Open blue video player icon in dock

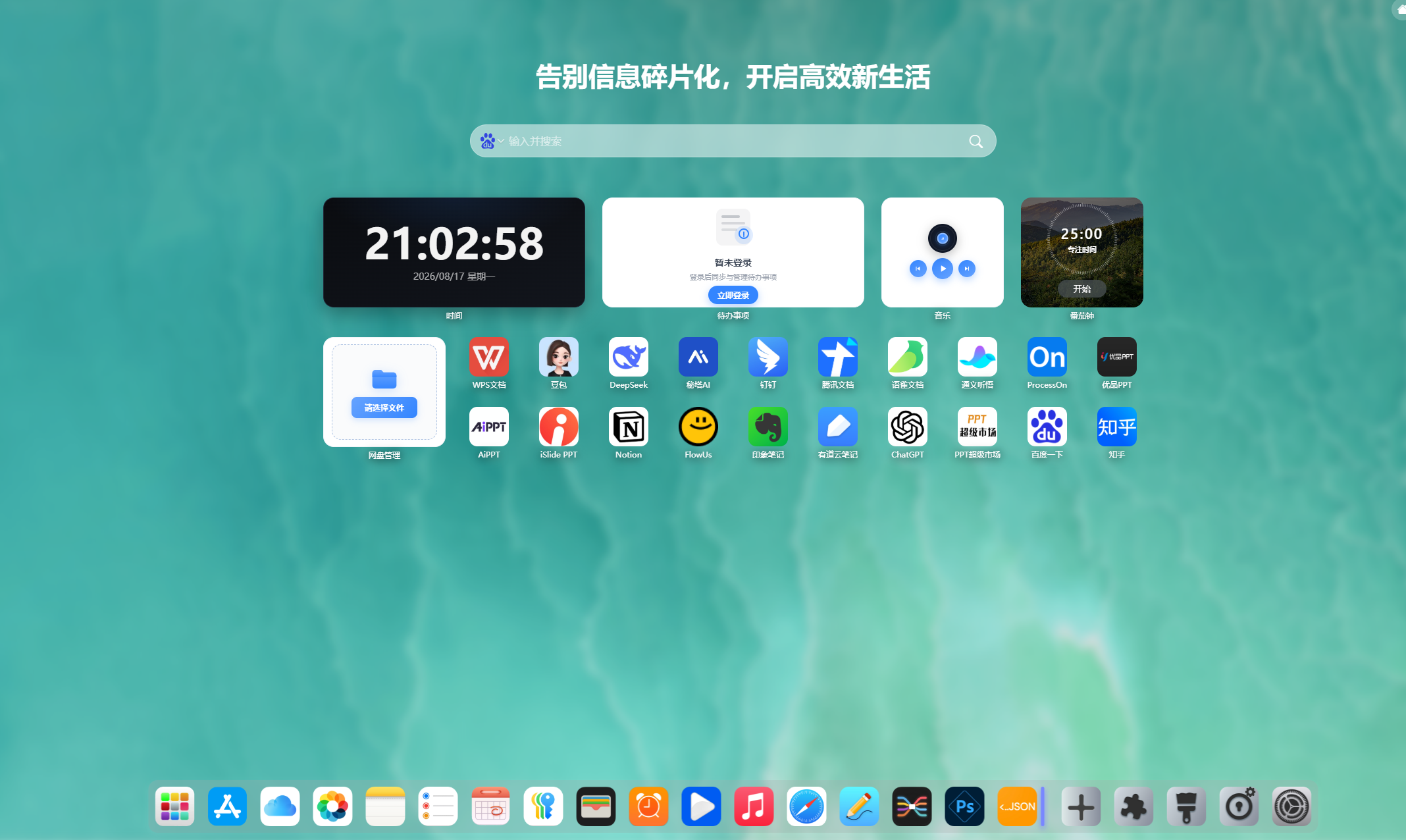[x=702, y=806]
